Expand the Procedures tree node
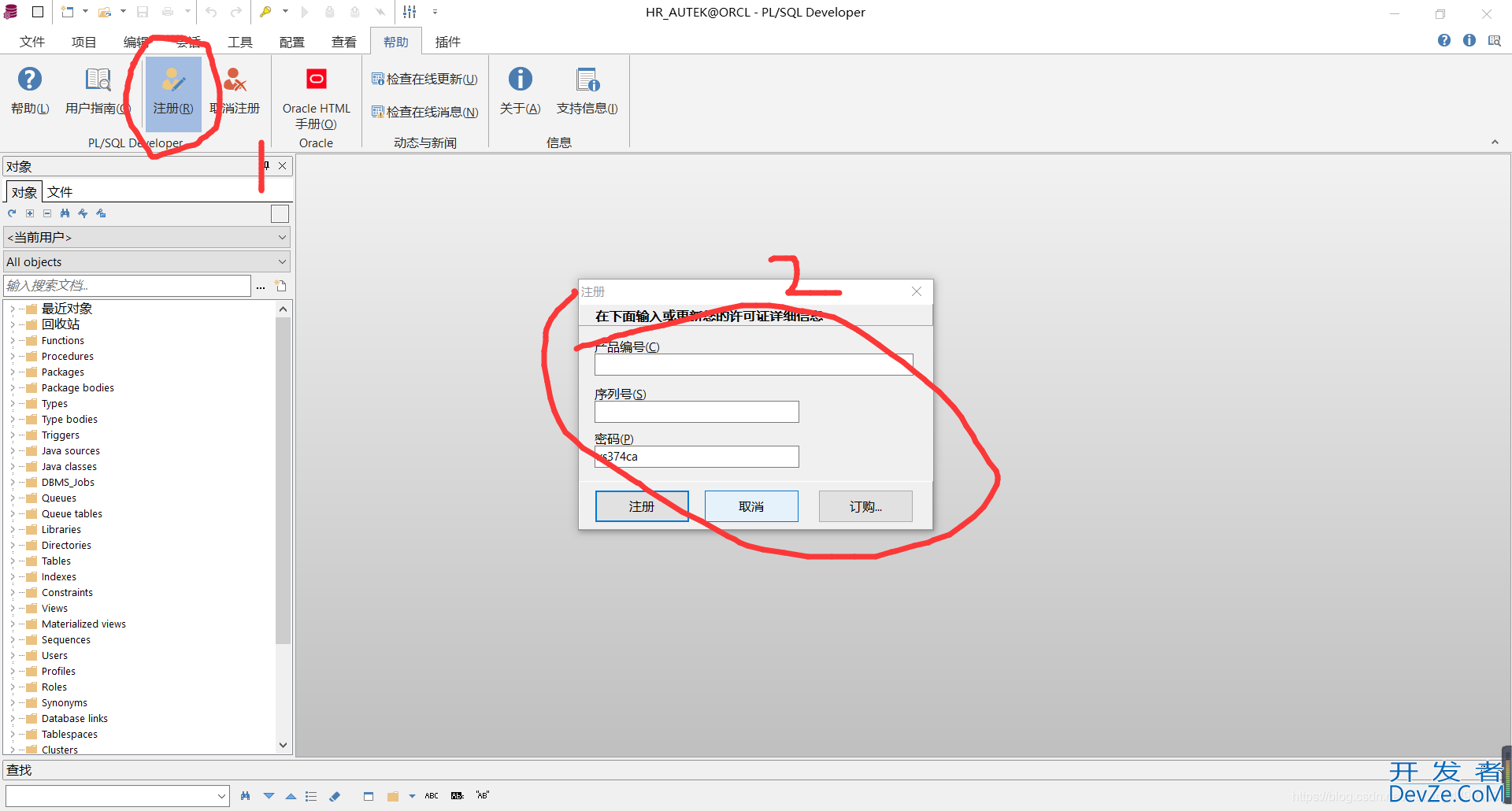 [x=12, y=356]
